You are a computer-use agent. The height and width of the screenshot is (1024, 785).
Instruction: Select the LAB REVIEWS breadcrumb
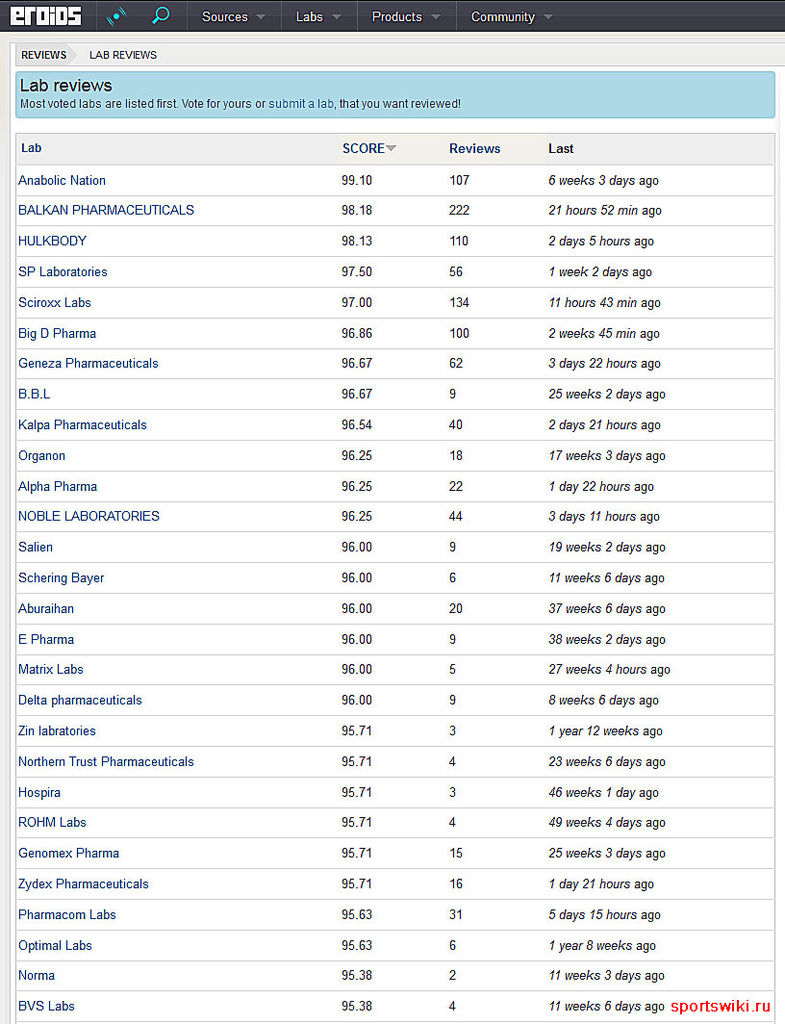[123, 55]
